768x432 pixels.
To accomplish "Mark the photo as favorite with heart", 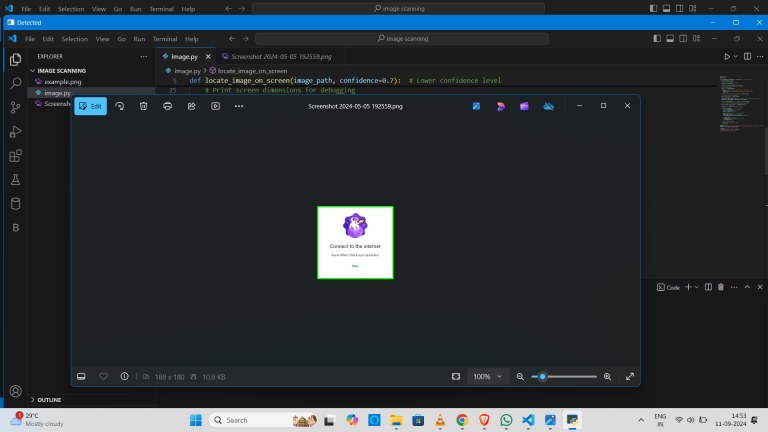I will (103, 376).
